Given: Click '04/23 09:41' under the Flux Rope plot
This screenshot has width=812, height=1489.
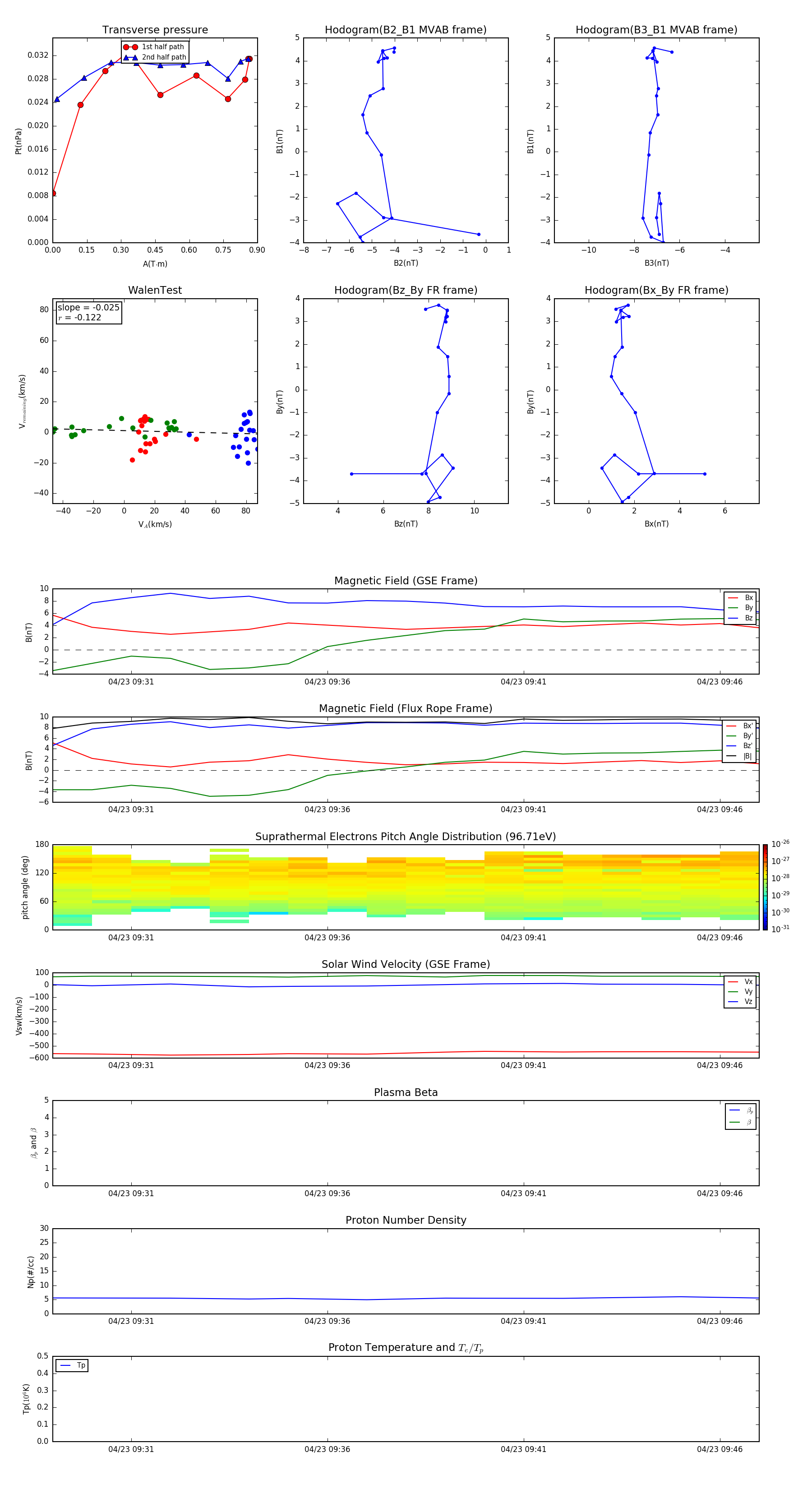Looking at the screenshot, I should (x=523, y=810).
